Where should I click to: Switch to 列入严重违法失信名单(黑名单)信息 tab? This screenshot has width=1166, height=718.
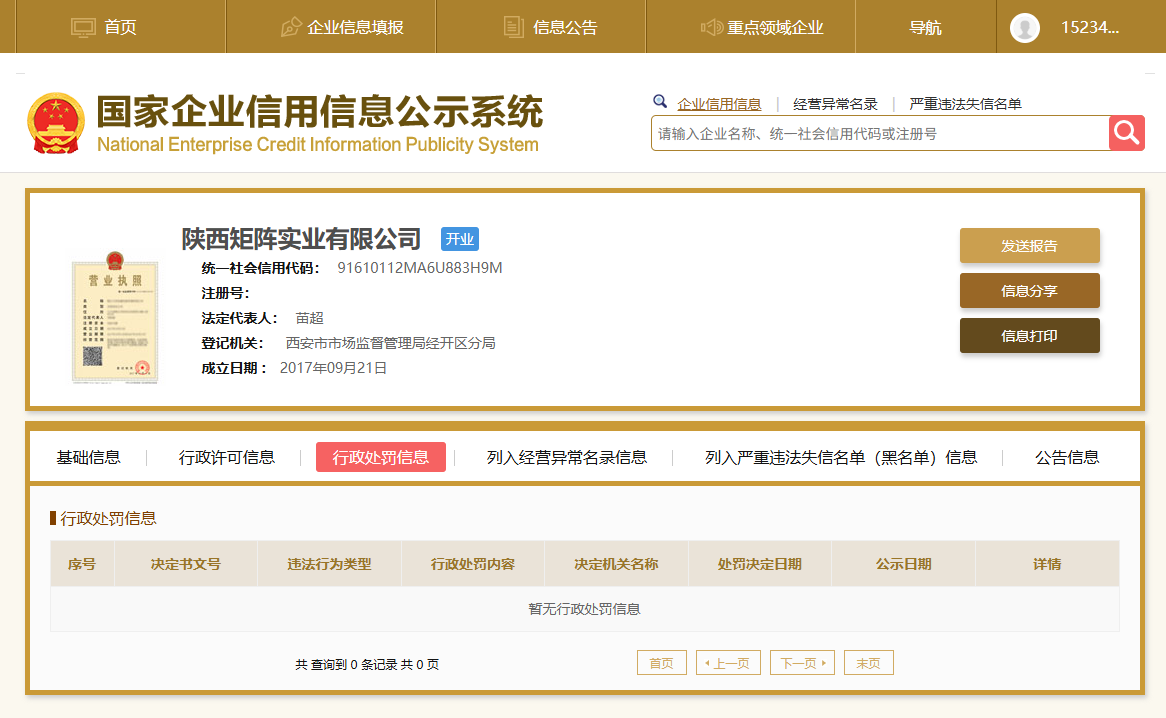(x=840, y=457)
